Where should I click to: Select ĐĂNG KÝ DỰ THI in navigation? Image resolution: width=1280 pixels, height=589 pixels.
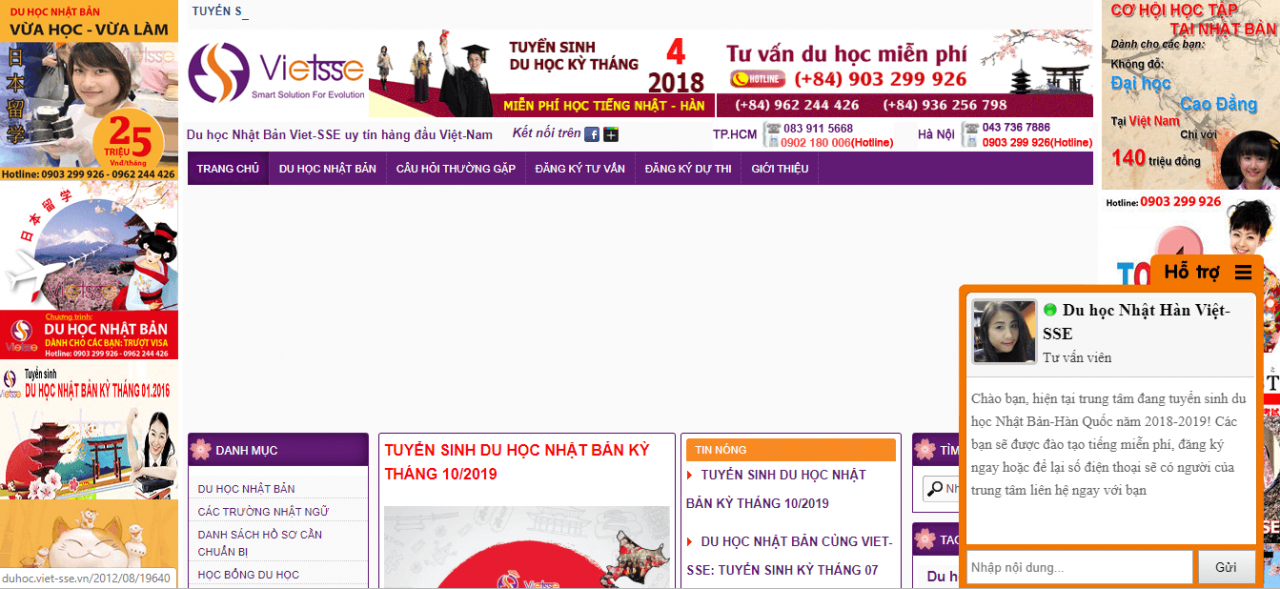point(688,169)
